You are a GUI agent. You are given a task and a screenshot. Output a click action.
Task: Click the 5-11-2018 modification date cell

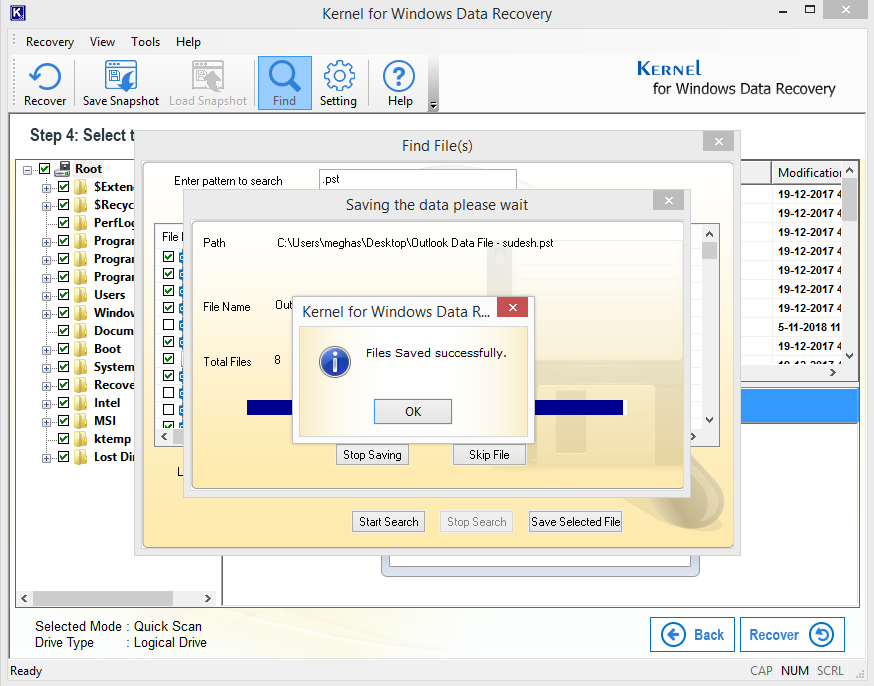(x=809, y=327)
